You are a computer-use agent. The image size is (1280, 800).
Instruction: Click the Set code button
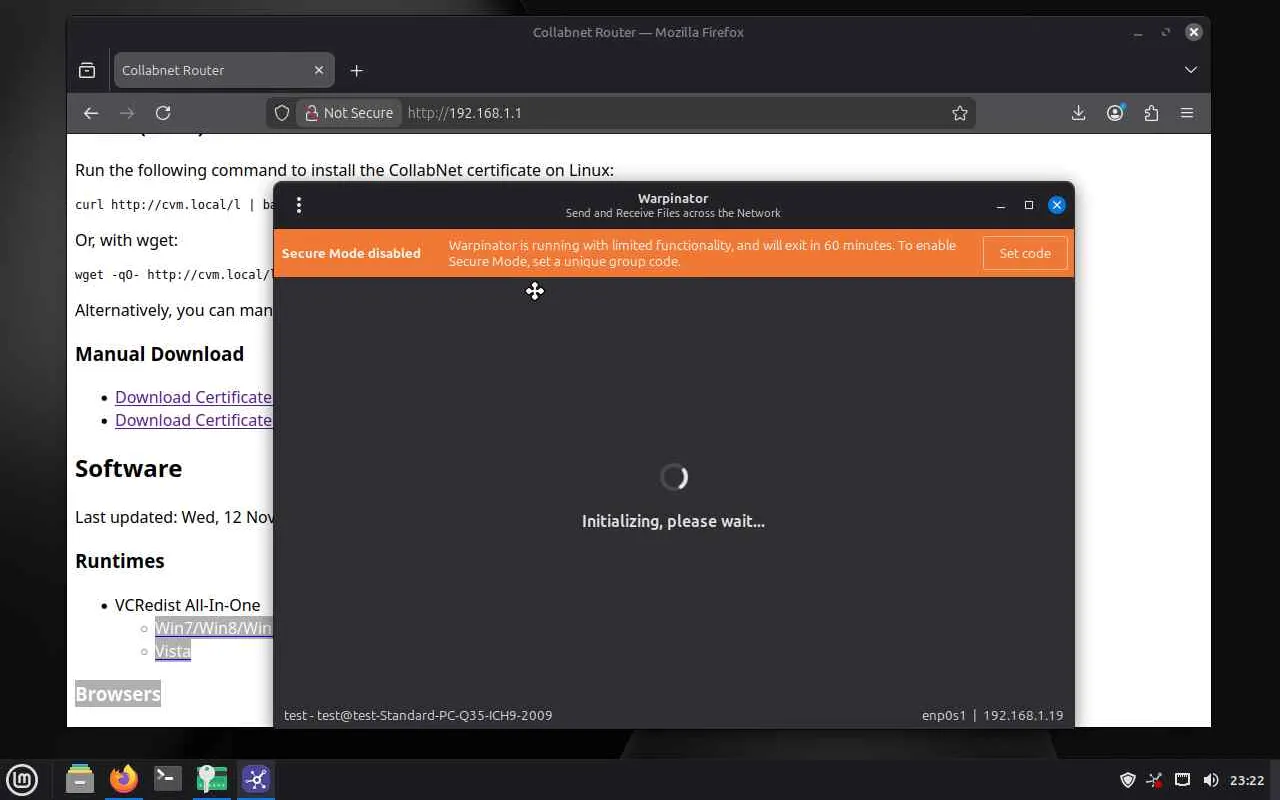tap(1025, 253)
